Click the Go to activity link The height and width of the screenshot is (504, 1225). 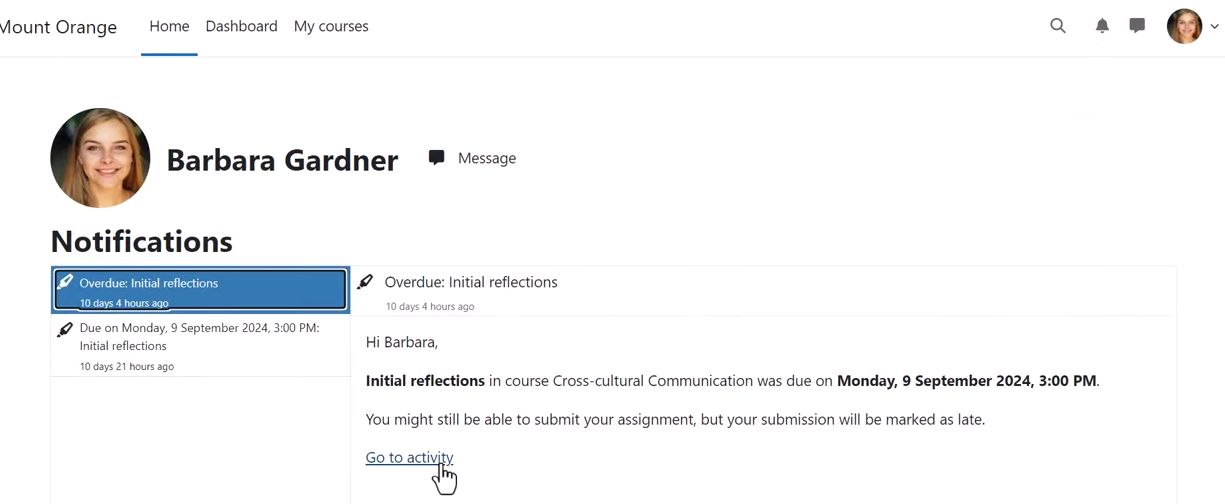click(x=409, y=457)
